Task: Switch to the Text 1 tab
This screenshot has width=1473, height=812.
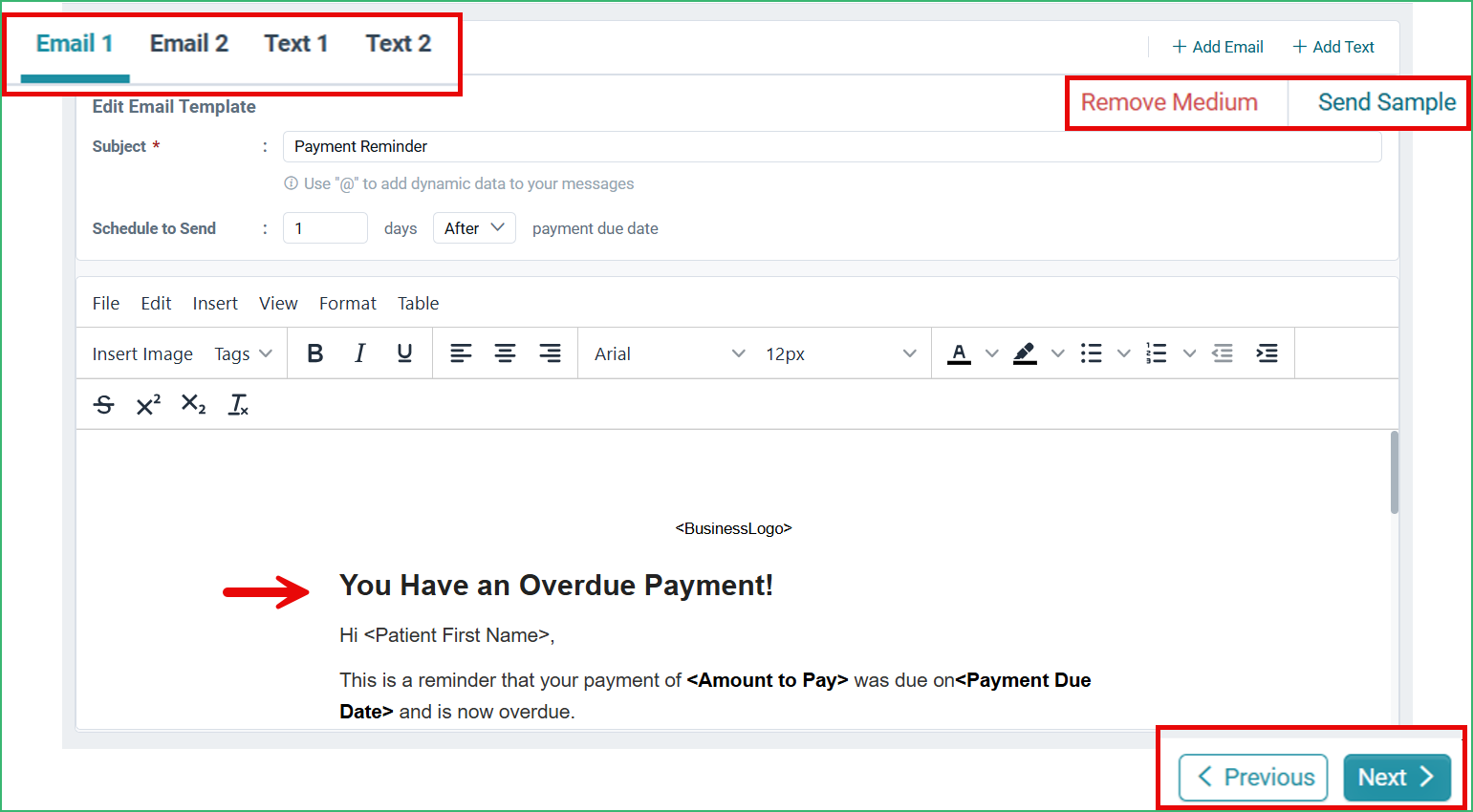Action: point(296,44)
